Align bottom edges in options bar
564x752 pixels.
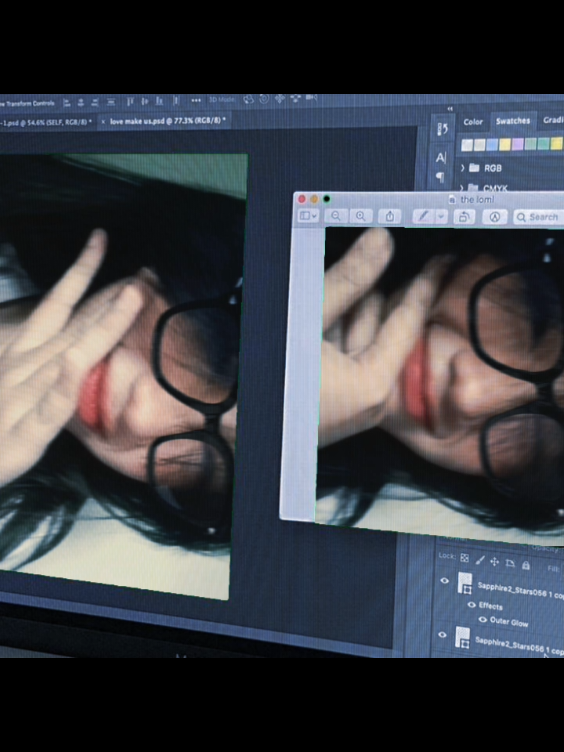click(x=160, y=101)
